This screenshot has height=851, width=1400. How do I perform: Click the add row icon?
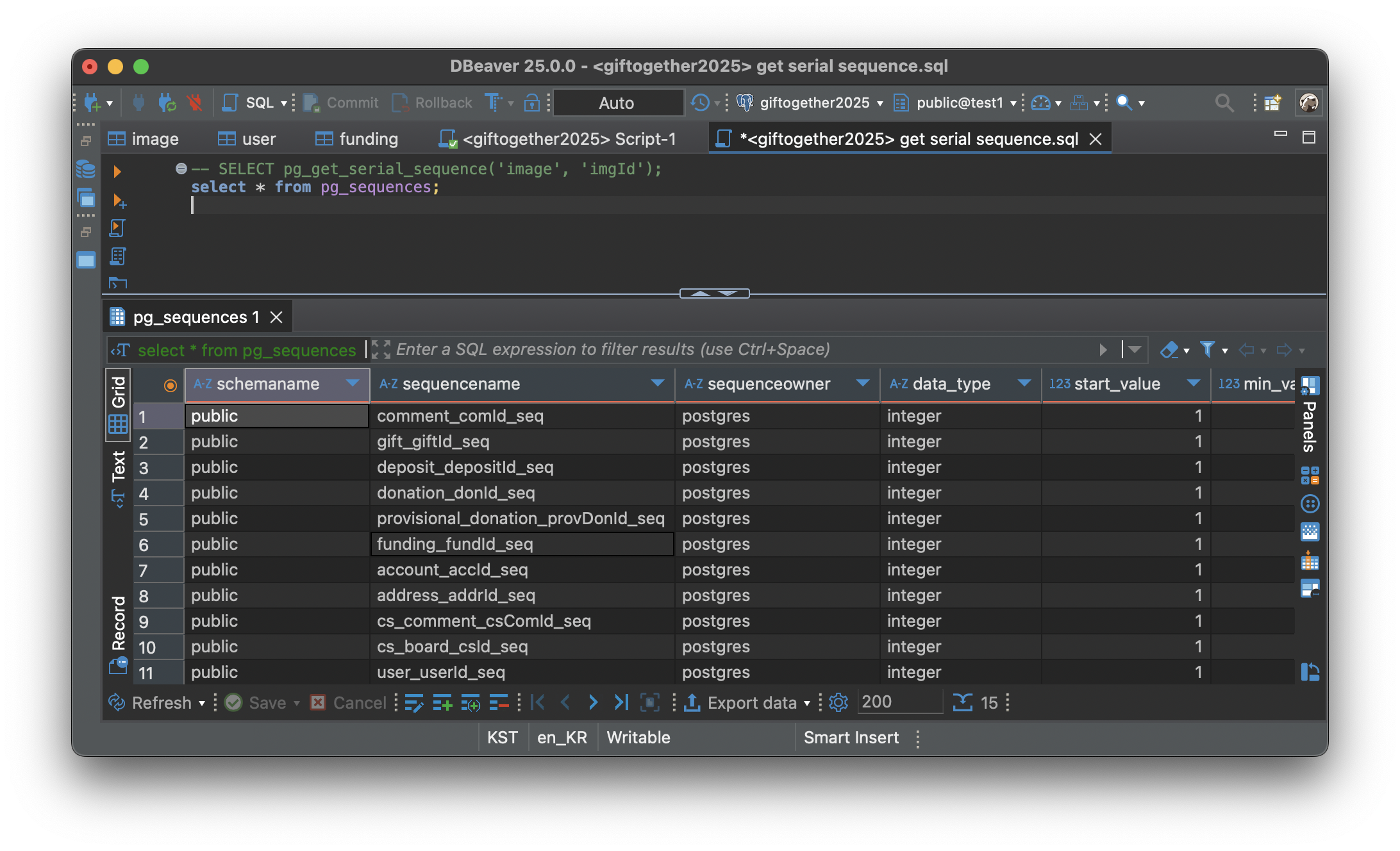pyautogui.click(x=442, y=703)
